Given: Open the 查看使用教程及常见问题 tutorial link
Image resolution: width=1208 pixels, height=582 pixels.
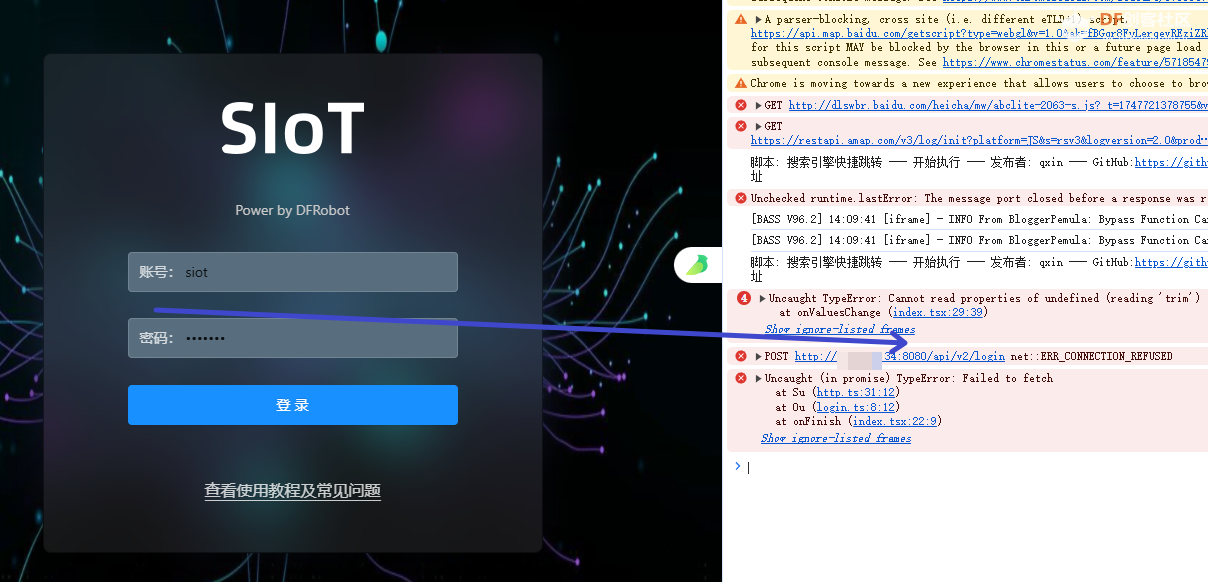Looking at the screenshot, I should tap(292, 491).
